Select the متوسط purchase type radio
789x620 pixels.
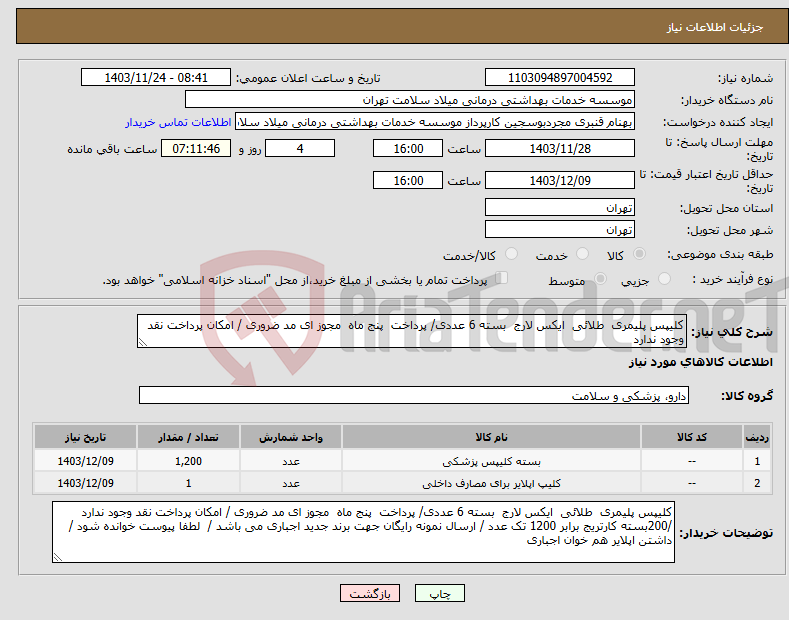click(600, 278)
